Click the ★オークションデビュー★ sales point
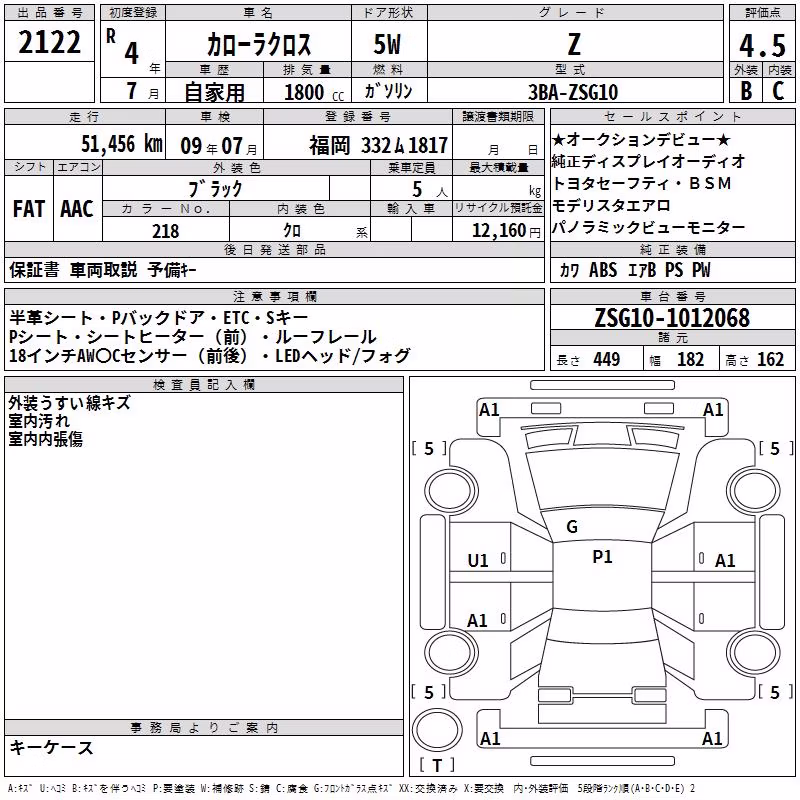This screenshot has width=800, height=800. [x=641, y=139]
